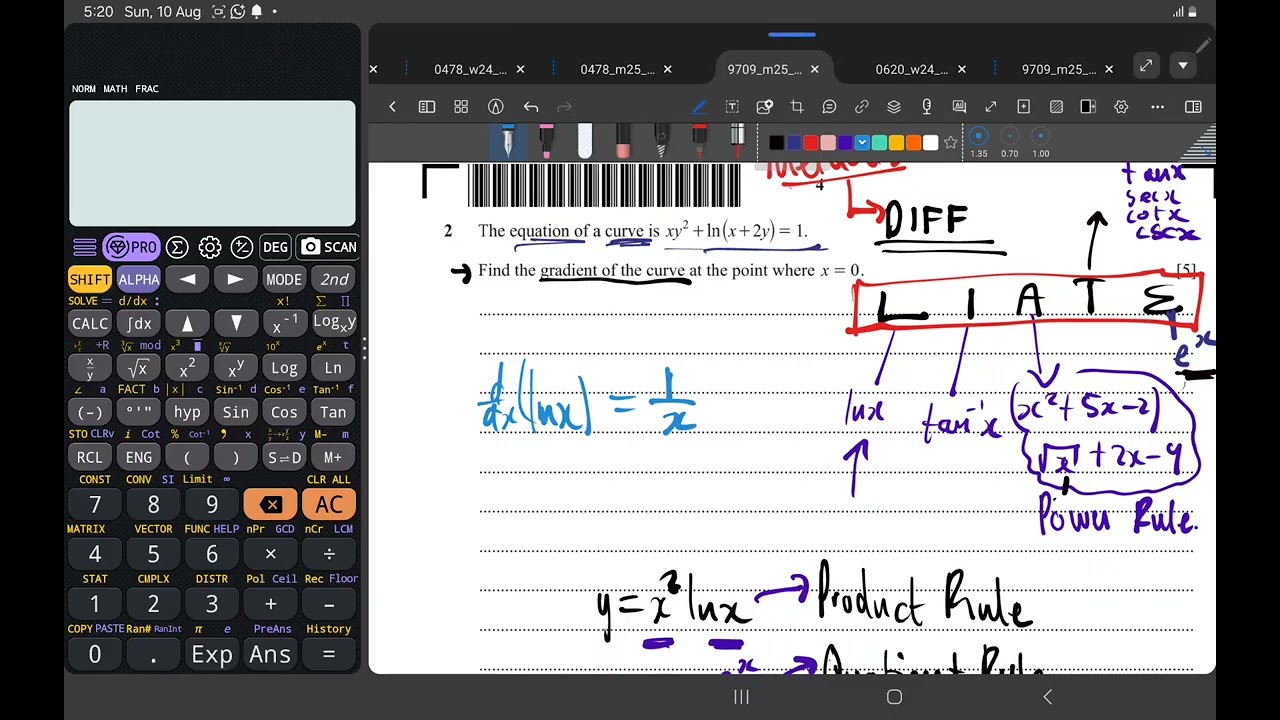Clear everything with AC
Screen dimensions: 1280x720
tap(329, 505)
